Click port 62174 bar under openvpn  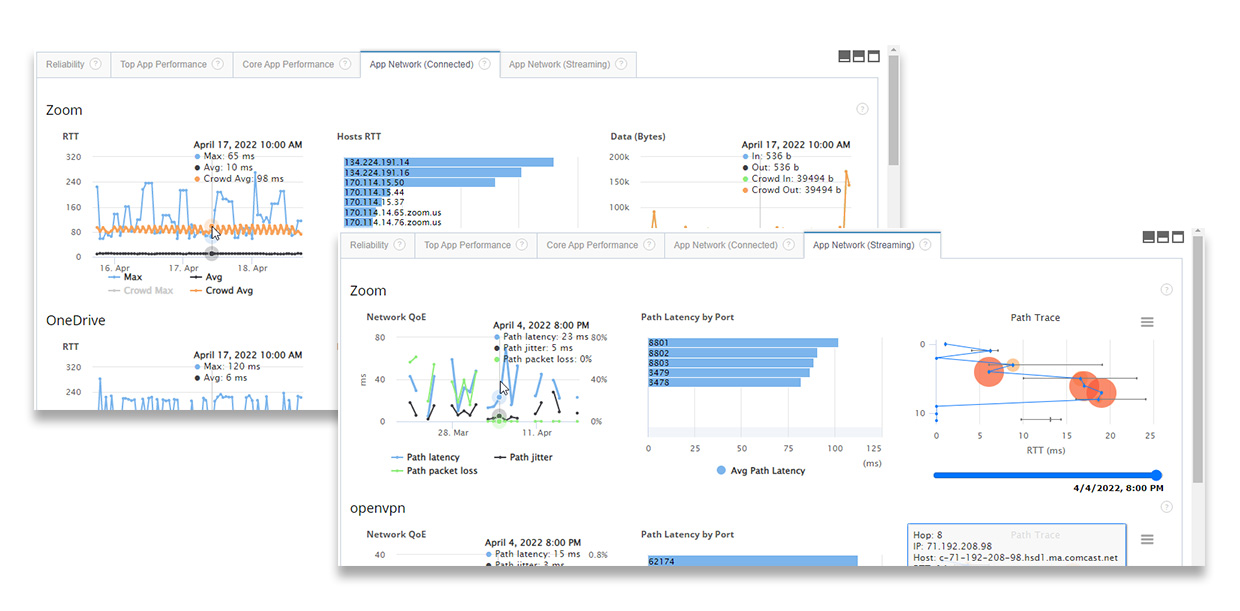click(753, 561)
